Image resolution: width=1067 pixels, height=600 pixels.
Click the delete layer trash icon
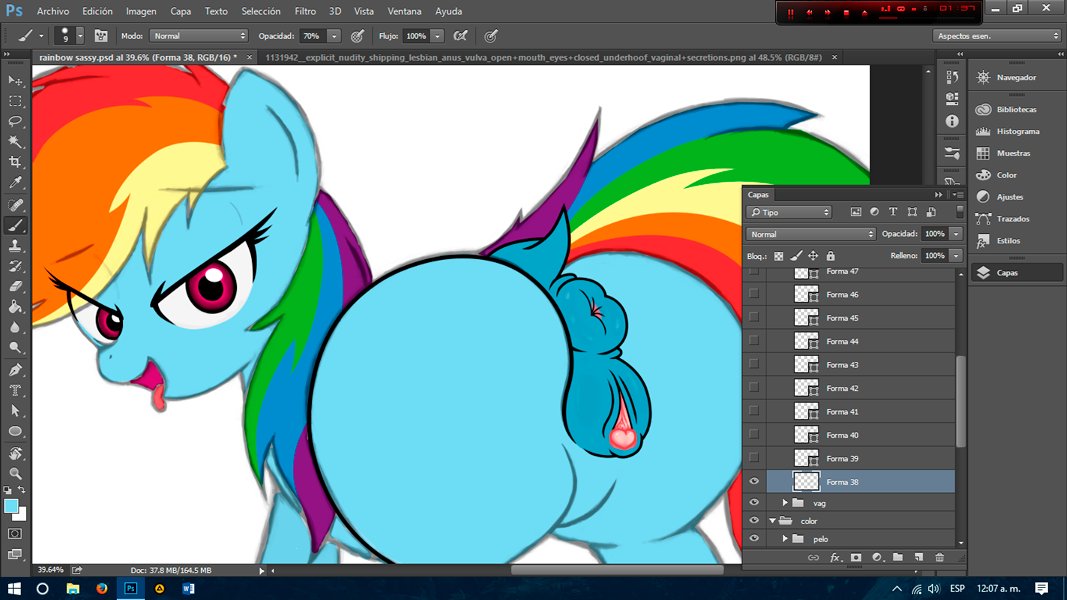[x=939, y=558]
